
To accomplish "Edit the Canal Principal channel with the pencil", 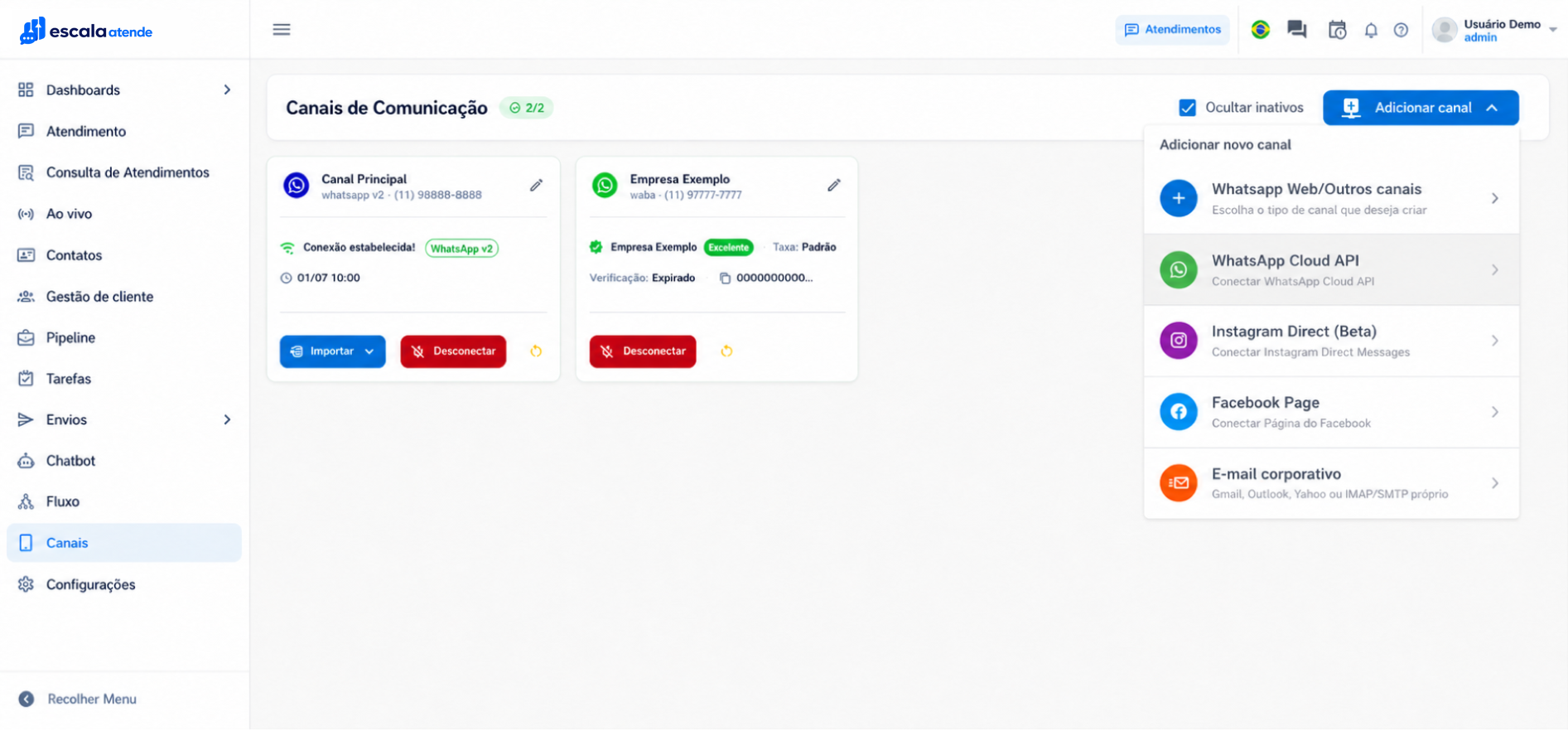I will click(x=536, y=186).
